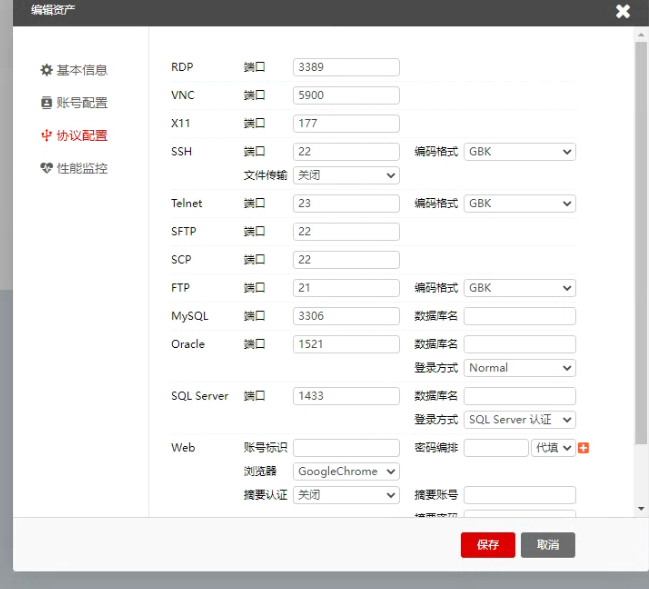Click the account icon beside 账号配置
Viewport: 649px width, 589px height.
click(46, 103)
